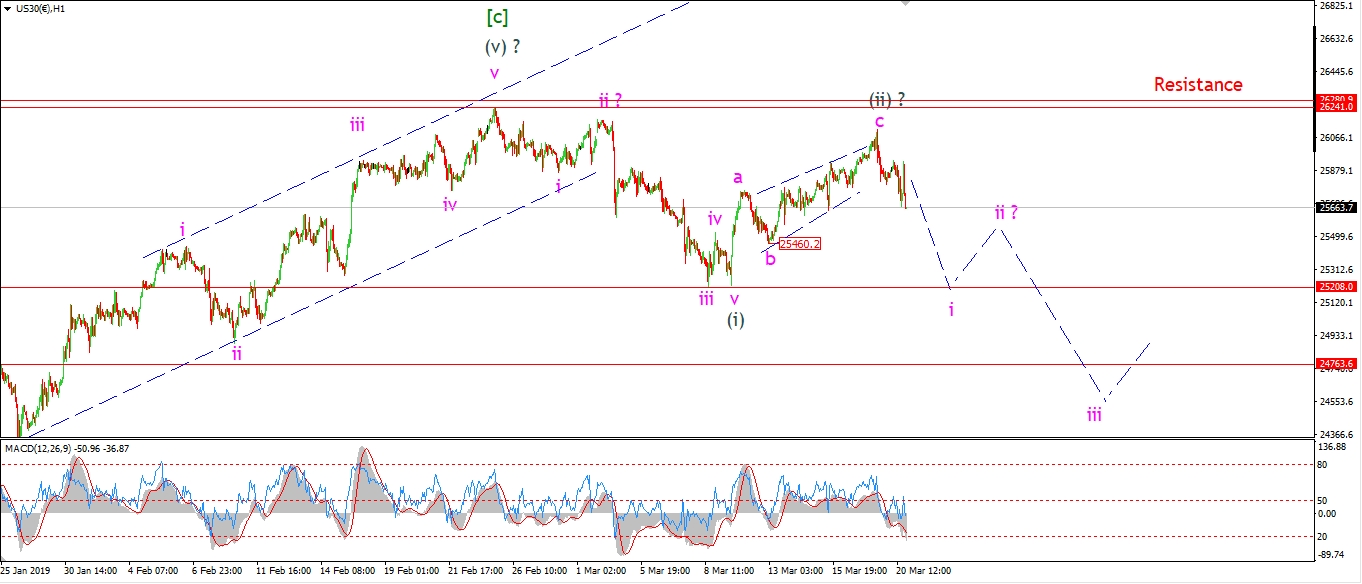Select the pink wave label a
This screenshot has width=1362, height=584.
coord(738,177)
